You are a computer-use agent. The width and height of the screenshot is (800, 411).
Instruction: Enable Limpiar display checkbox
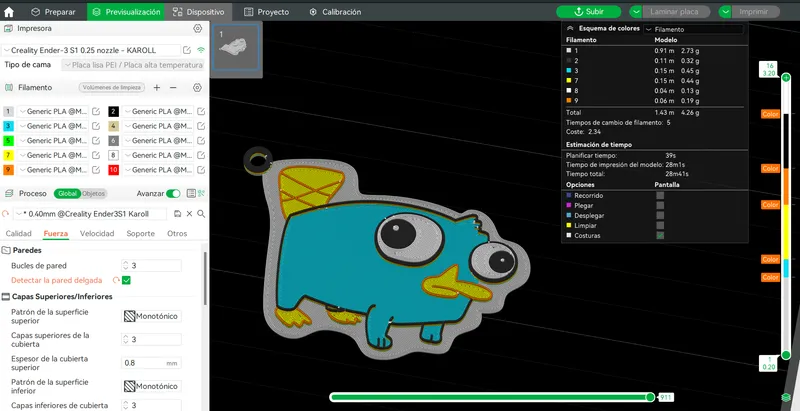(660, 225)
